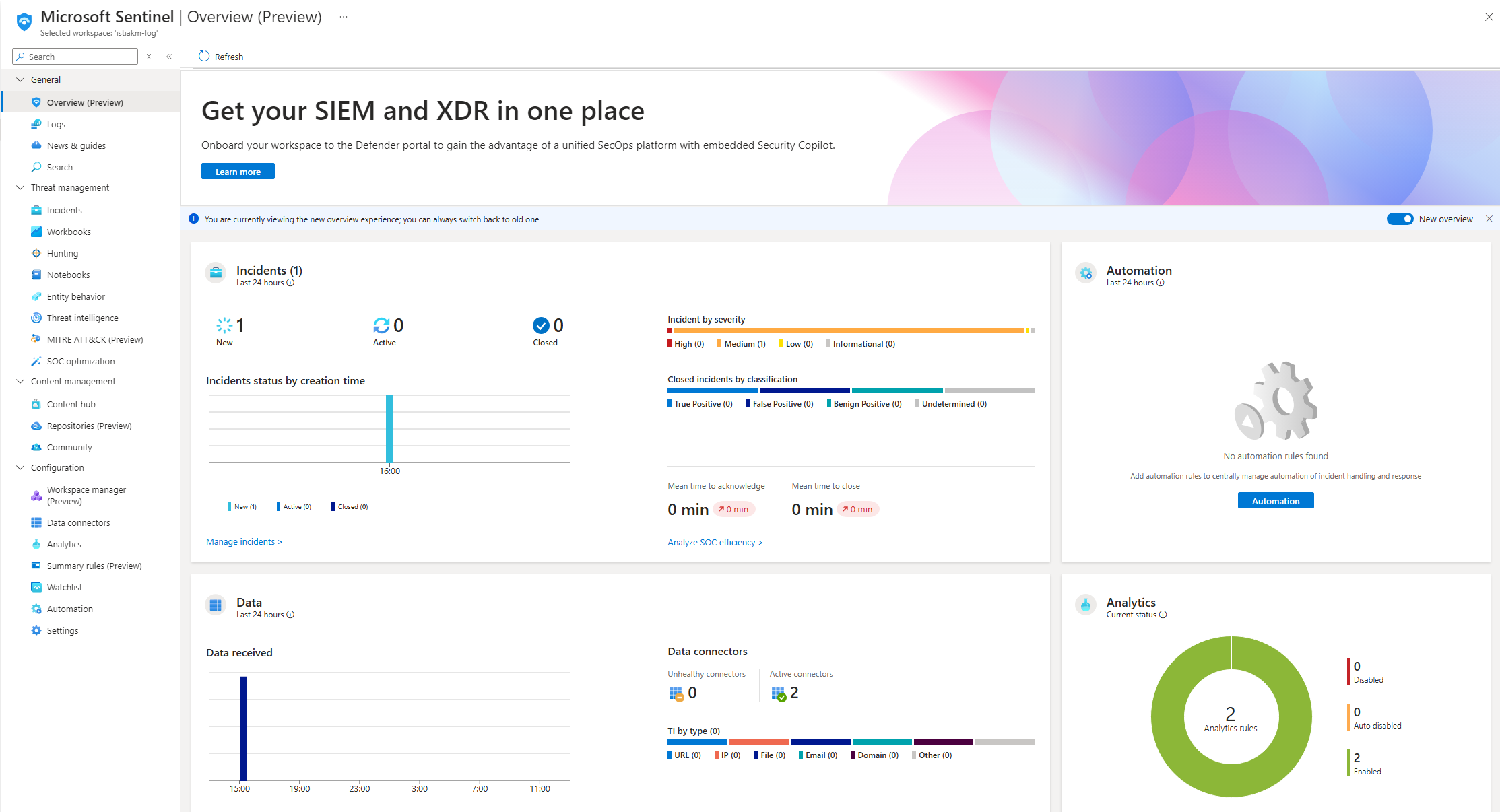Image resolution: width=1500 pixels, height=812 pixels.
Task: Click the blue Automation button
Action: click(1276, 501)
